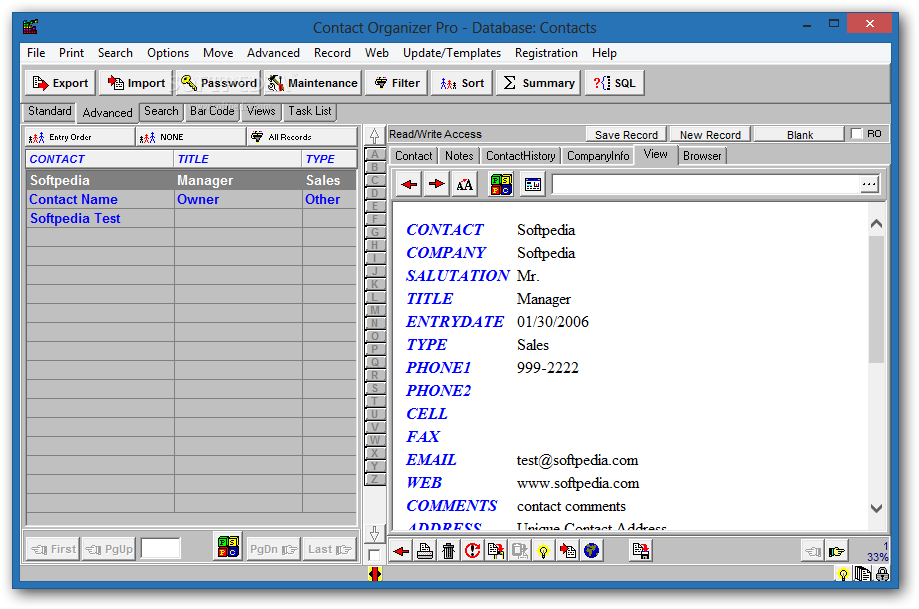Click the Blank button

click(799, 135)
